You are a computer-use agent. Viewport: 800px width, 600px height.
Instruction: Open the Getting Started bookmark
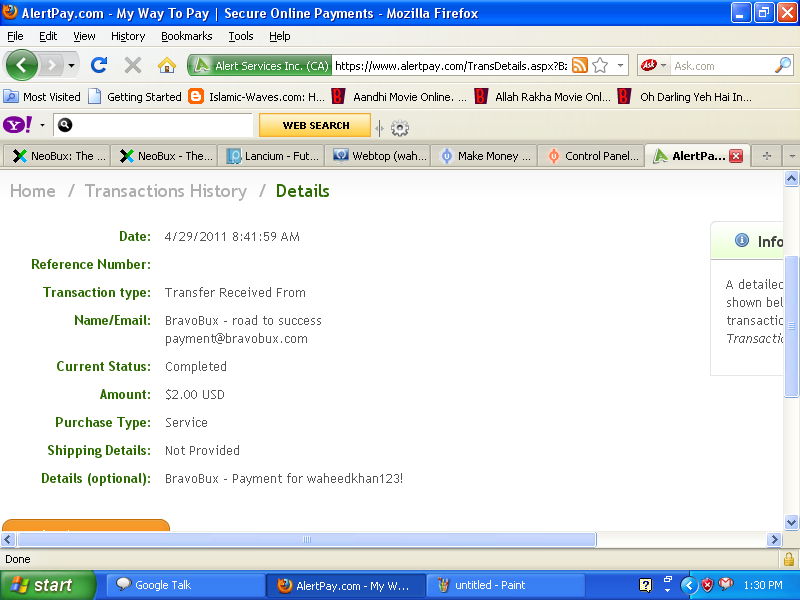135,96
